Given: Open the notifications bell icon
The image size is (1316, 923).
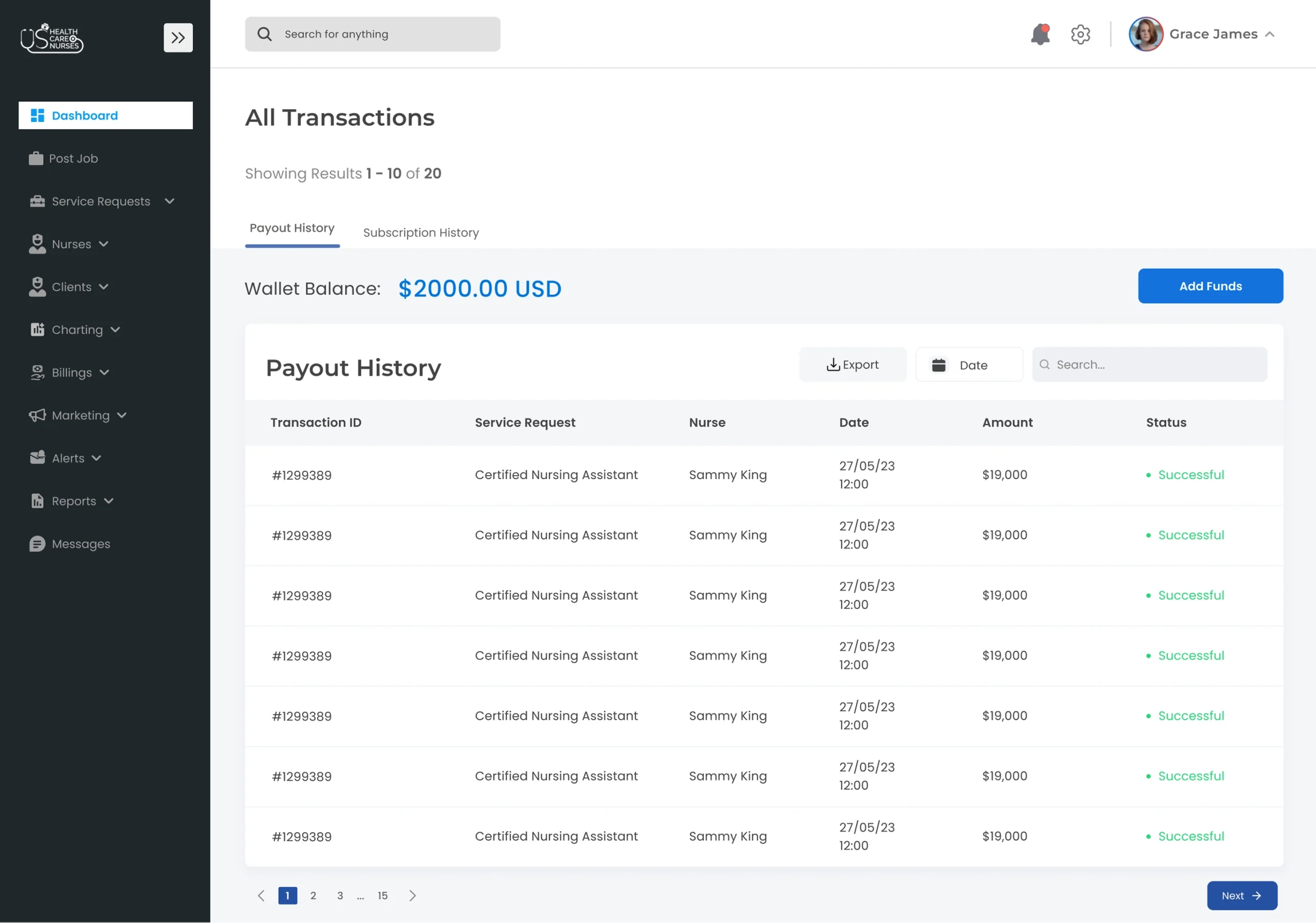Looking at the screenshot, I should point(1040,34).
